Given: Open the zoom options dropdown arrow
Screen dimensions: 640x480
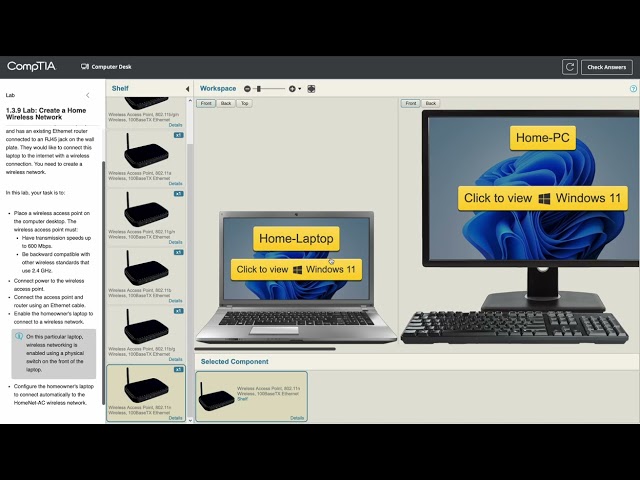Looking at the screenshot, I should click(300, 89).
